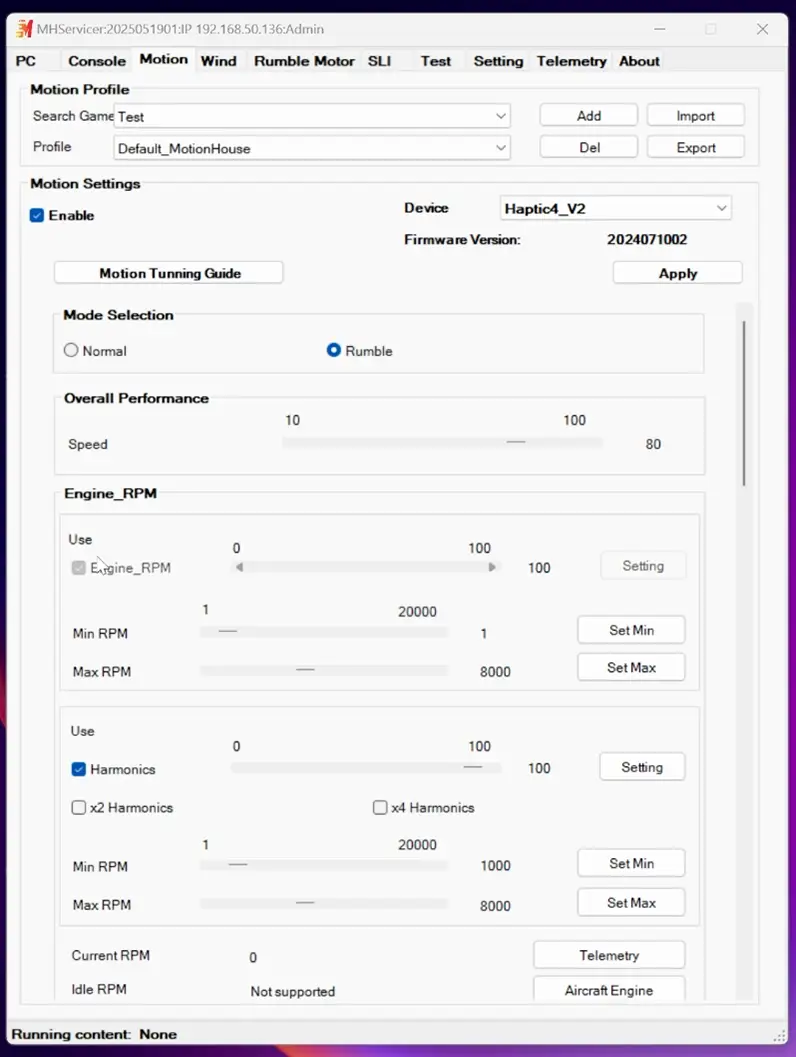
Task: Uncheck the Harmonics checkbox
Action: pyautogui.click(x=79, y=768)
